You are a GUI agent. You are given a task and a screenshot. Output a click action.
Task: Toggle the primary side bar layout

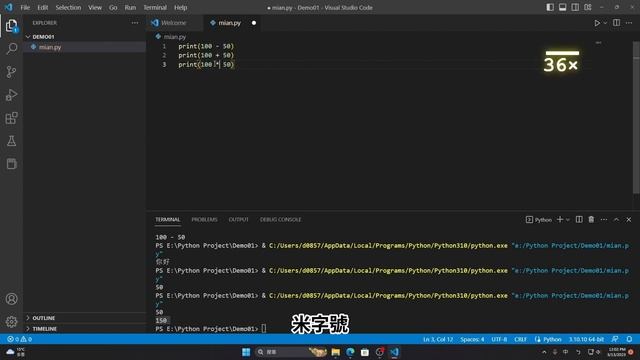550,7
